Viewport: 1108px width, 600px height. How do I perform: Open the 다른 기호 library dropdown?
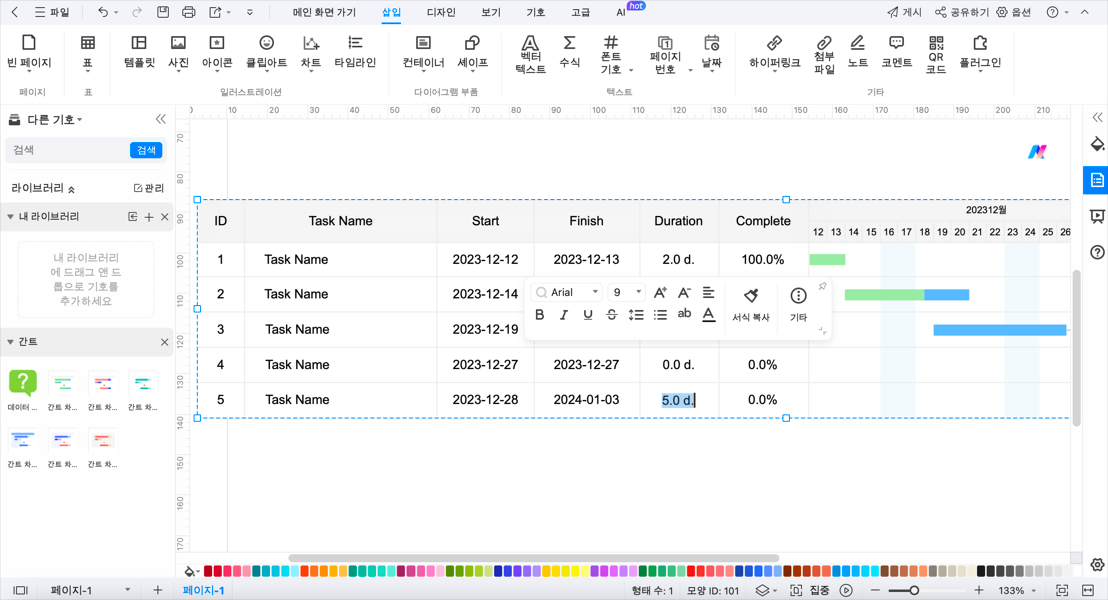pos(55,119)
